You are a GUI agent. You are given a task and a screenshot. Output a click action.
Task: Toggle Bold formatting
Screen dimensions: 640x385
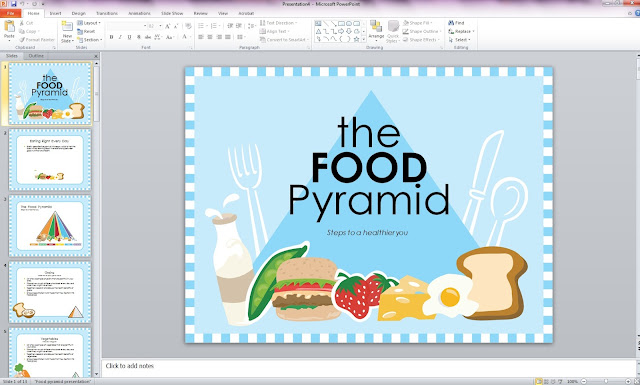111,37
